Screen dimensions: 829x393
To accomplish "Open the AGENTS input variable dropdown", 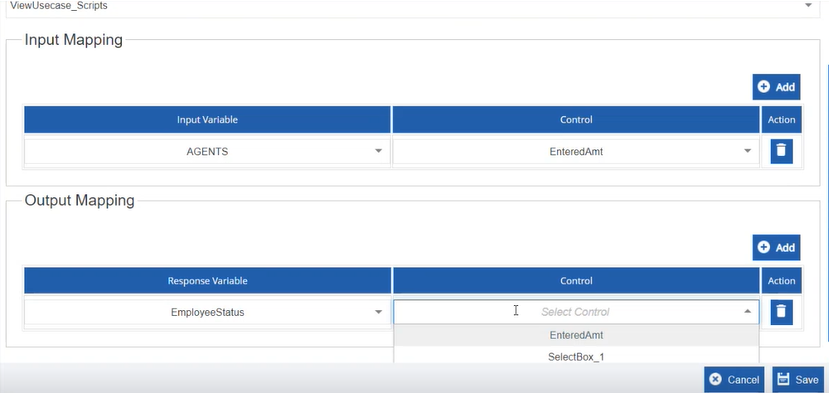I will click(379, 151).
